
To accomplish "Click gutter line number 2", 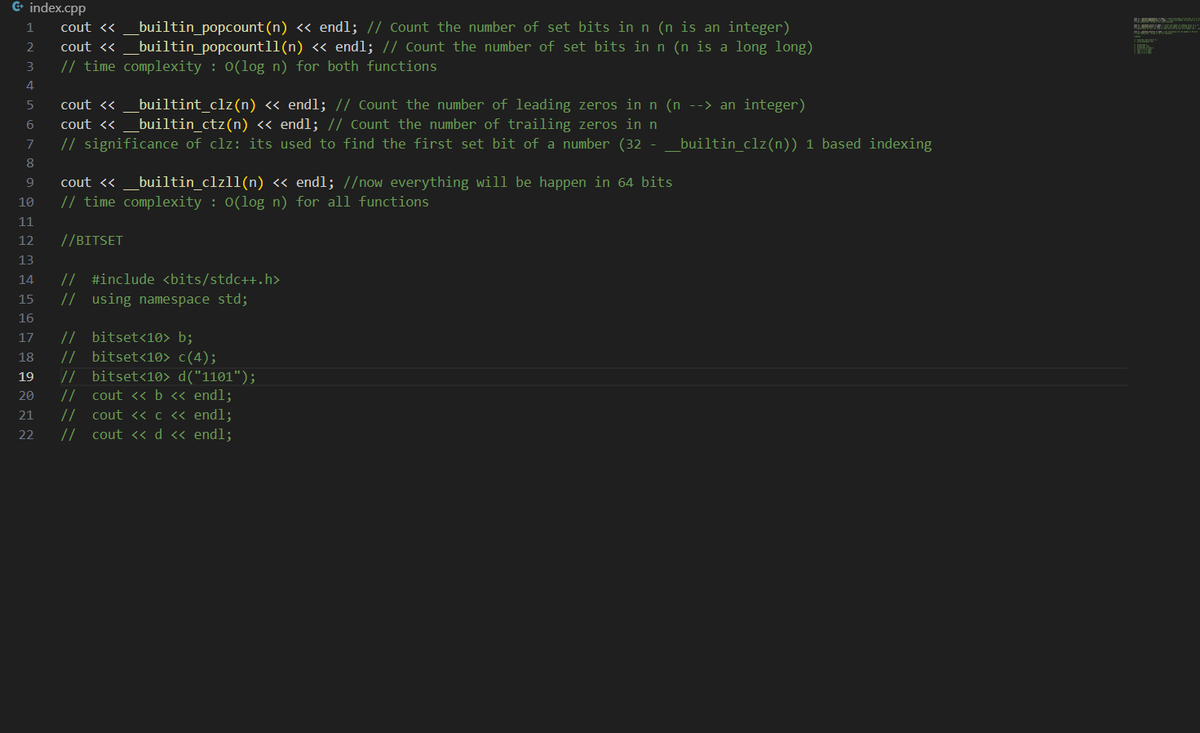I will (x=31, y=47).
